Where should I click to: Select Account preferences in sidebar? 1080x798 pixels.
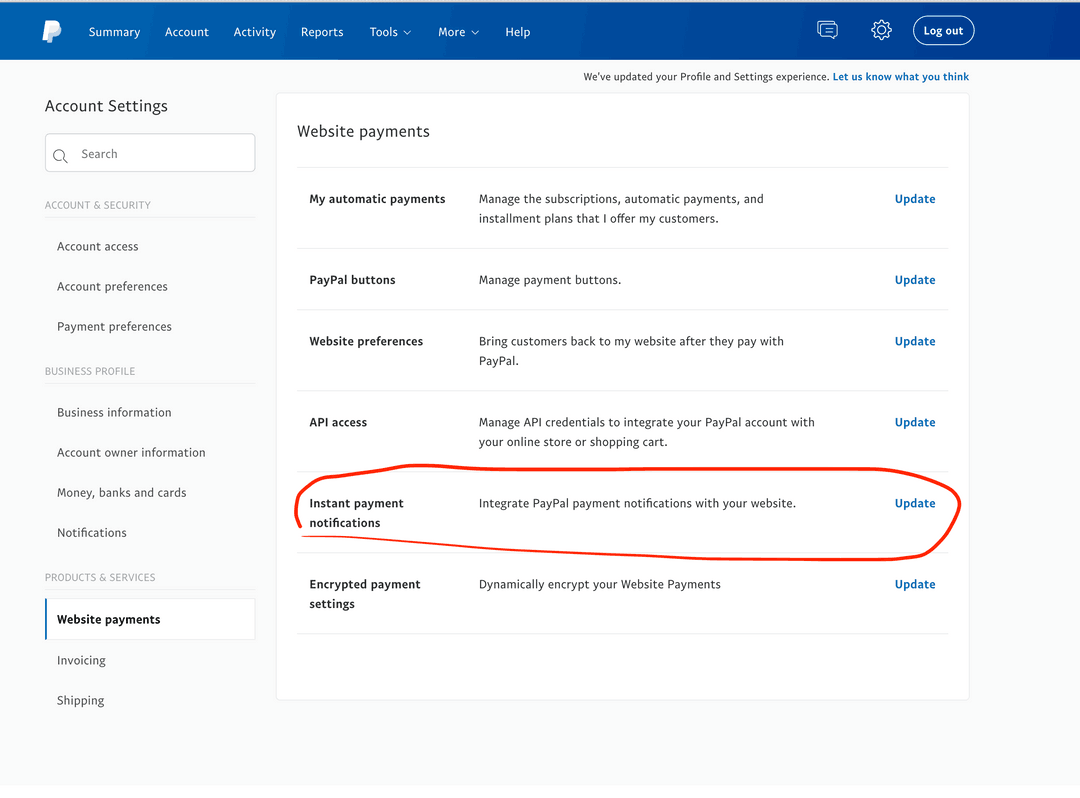112,286
